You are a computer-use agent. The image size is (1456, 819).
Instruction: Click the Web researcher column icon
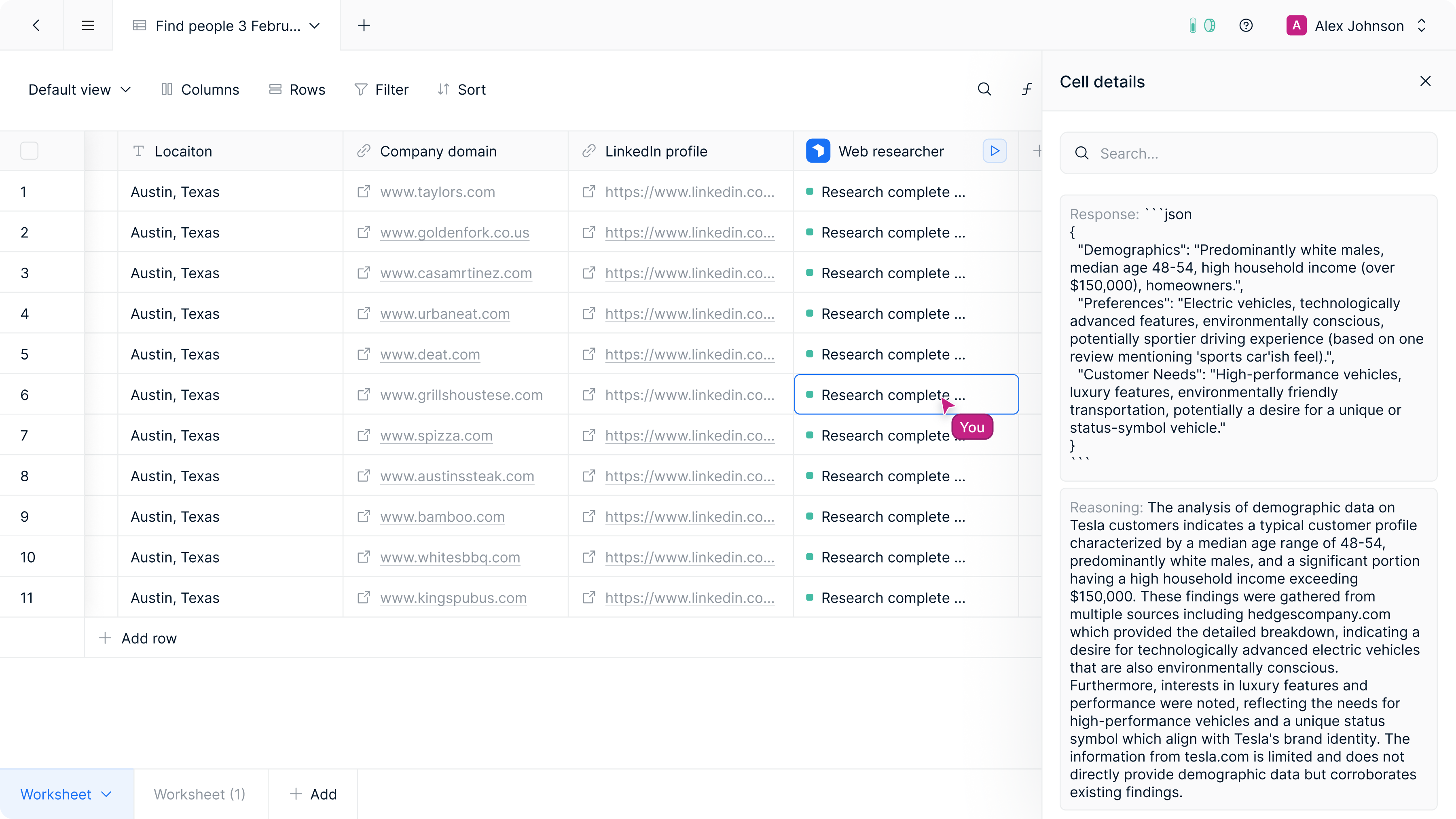818,151
